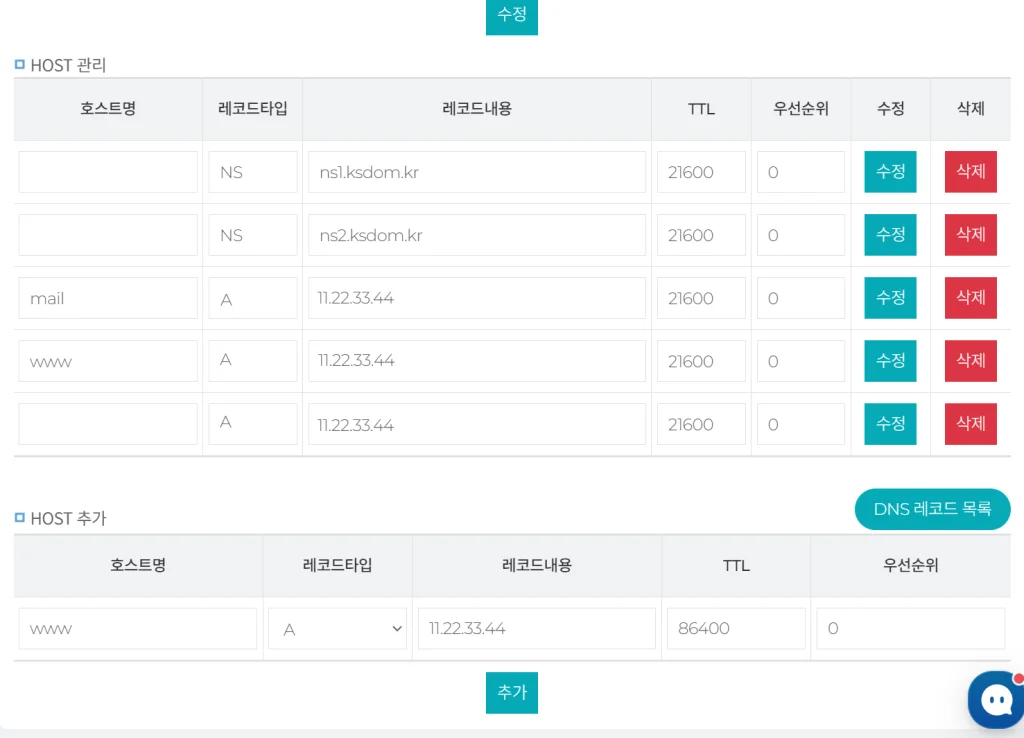Focus the 호스트명 field in HOST 추가
The height and width of the screenshot is (738, 1024).
[x=138, y=629]
